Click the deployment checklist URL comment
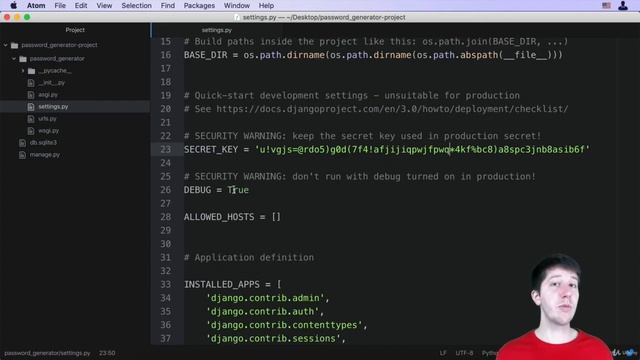Image resolution: width=640 pixels, height=360 pixels. pyautogui.click(x=392, y=109)
